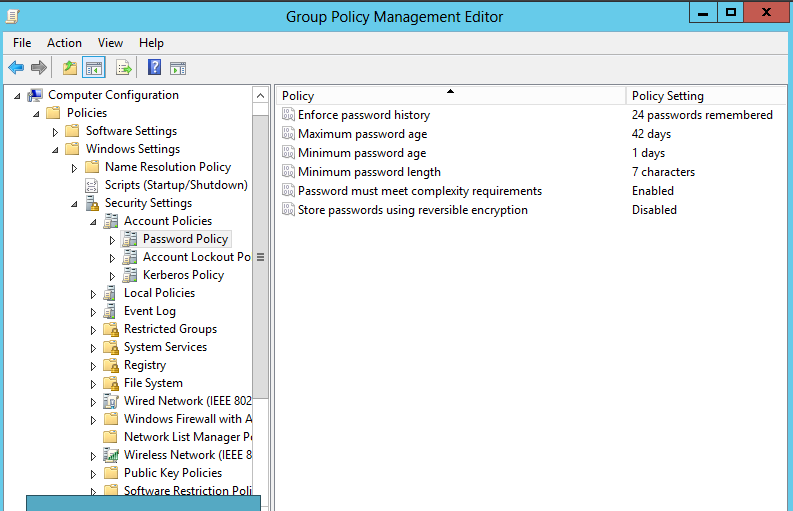Expand the File System node

tap(93, 384)
